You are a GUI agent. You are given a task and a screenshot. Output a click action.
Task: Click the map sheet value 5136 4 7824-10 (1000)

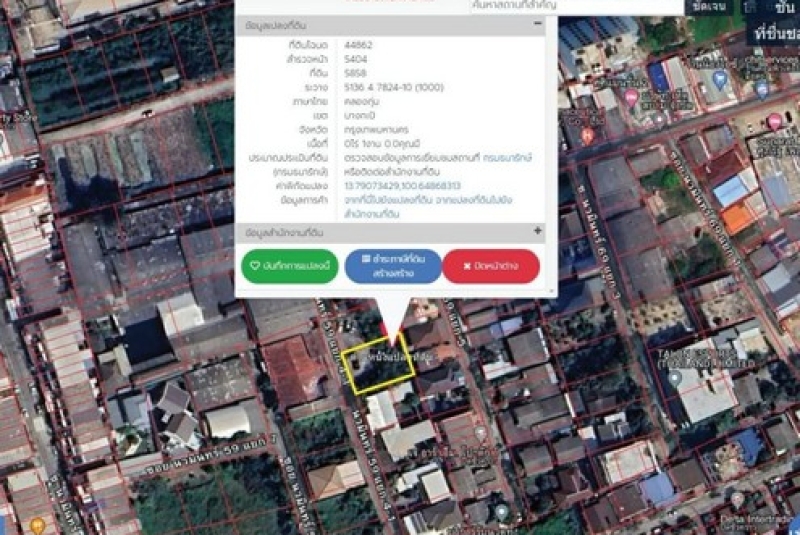point(394,88)
